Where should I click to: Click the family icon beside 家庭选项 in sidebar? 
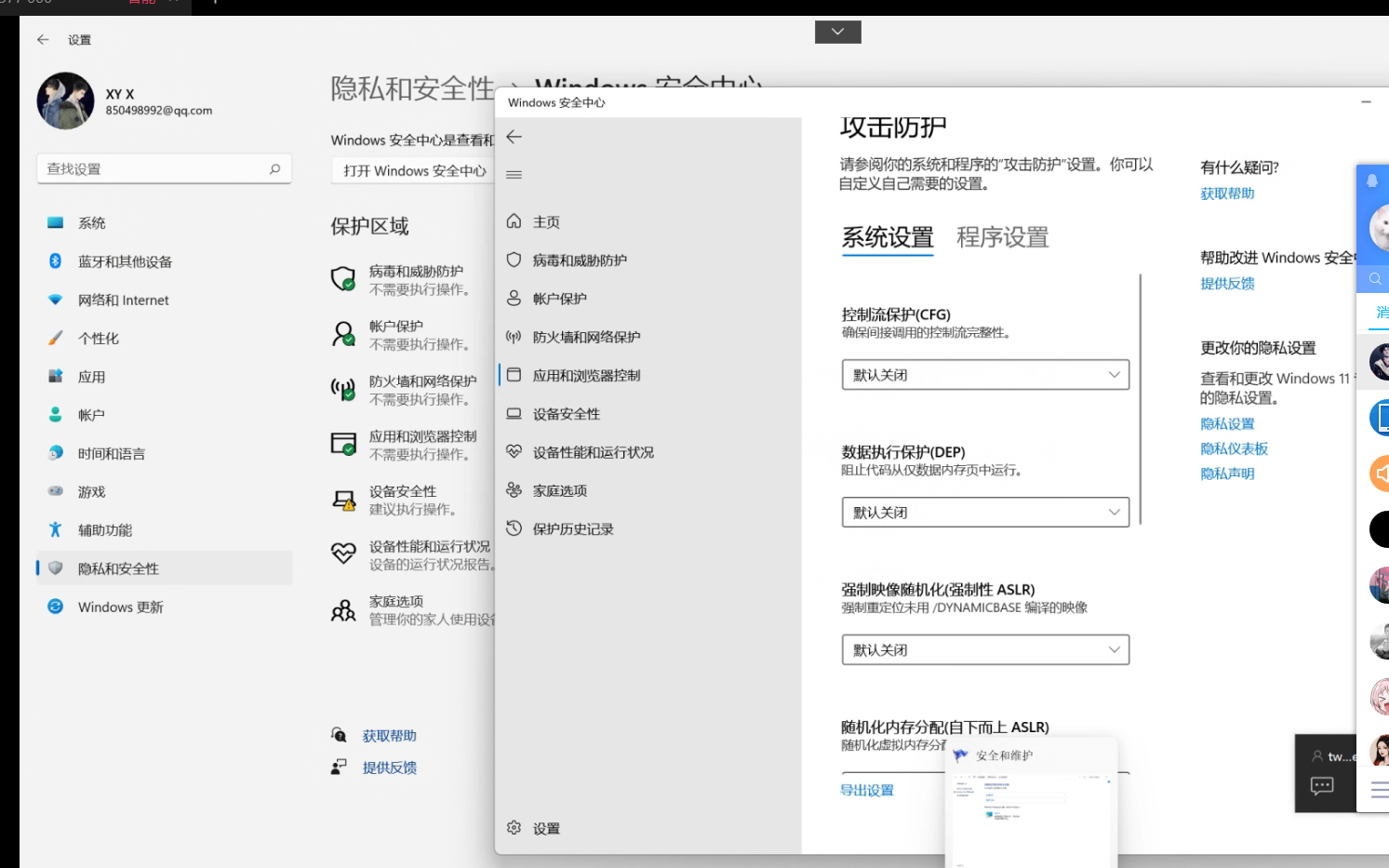(x=514, y=489)
